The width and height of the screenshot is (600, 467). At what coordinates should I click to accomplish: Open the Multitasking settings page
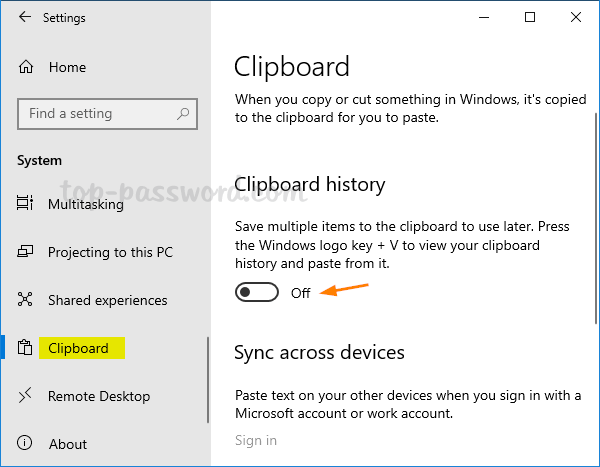tap(86, 204)
